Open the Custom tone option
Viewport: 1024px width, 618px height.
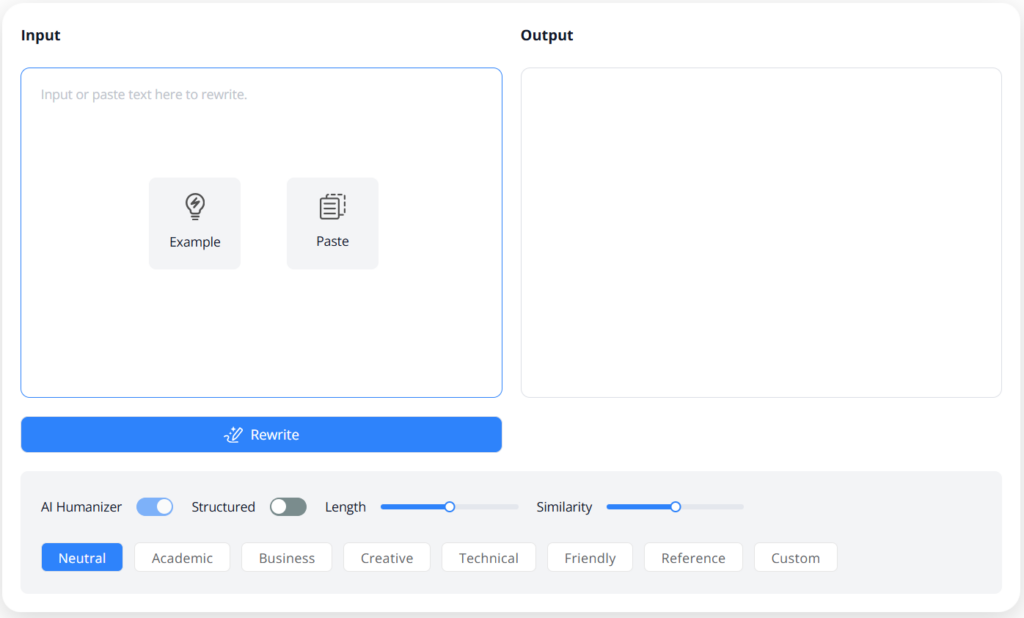click(x=795, y=557)
